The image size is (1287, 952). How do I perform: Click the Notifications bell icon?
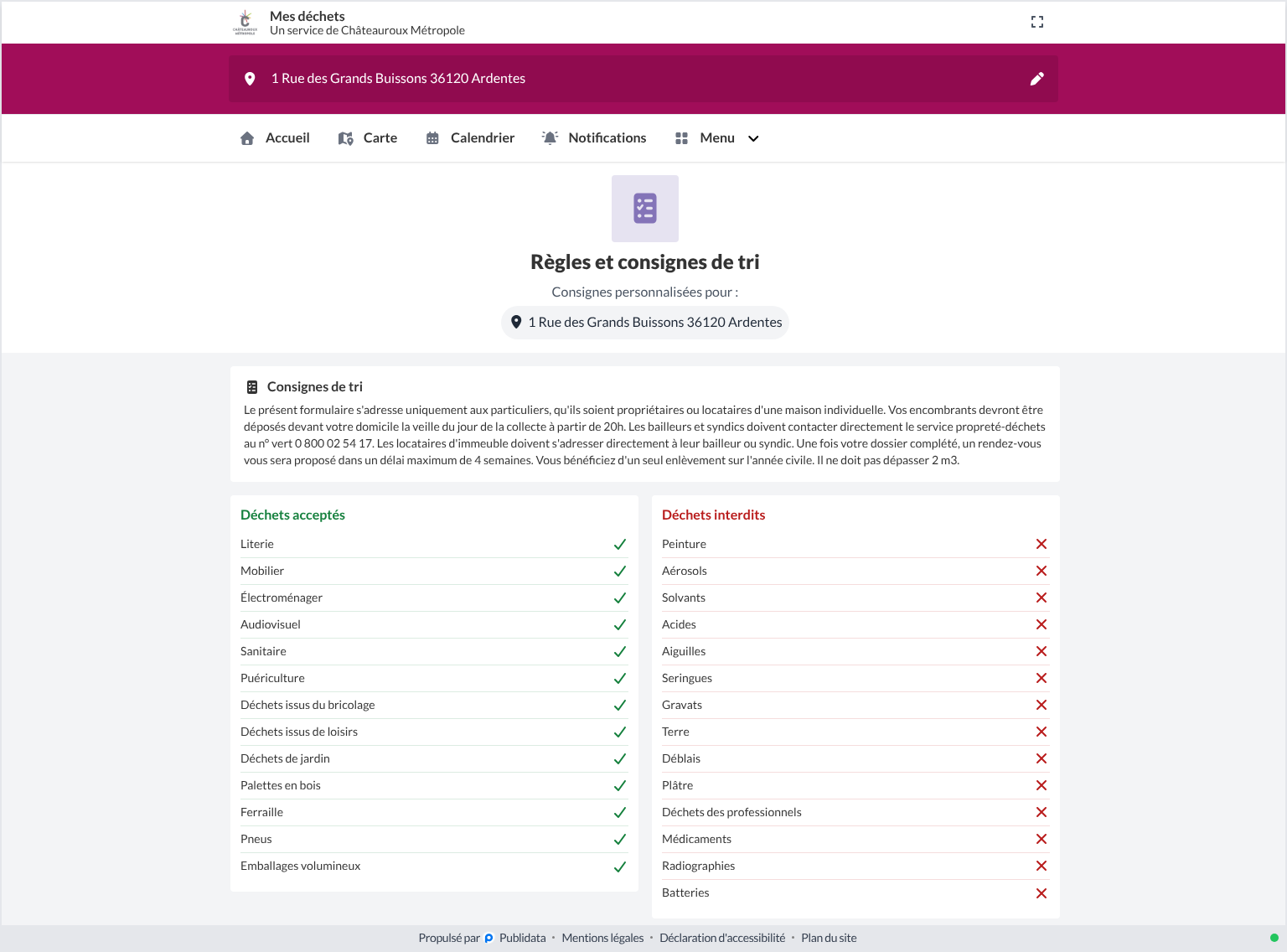point(550,138)
